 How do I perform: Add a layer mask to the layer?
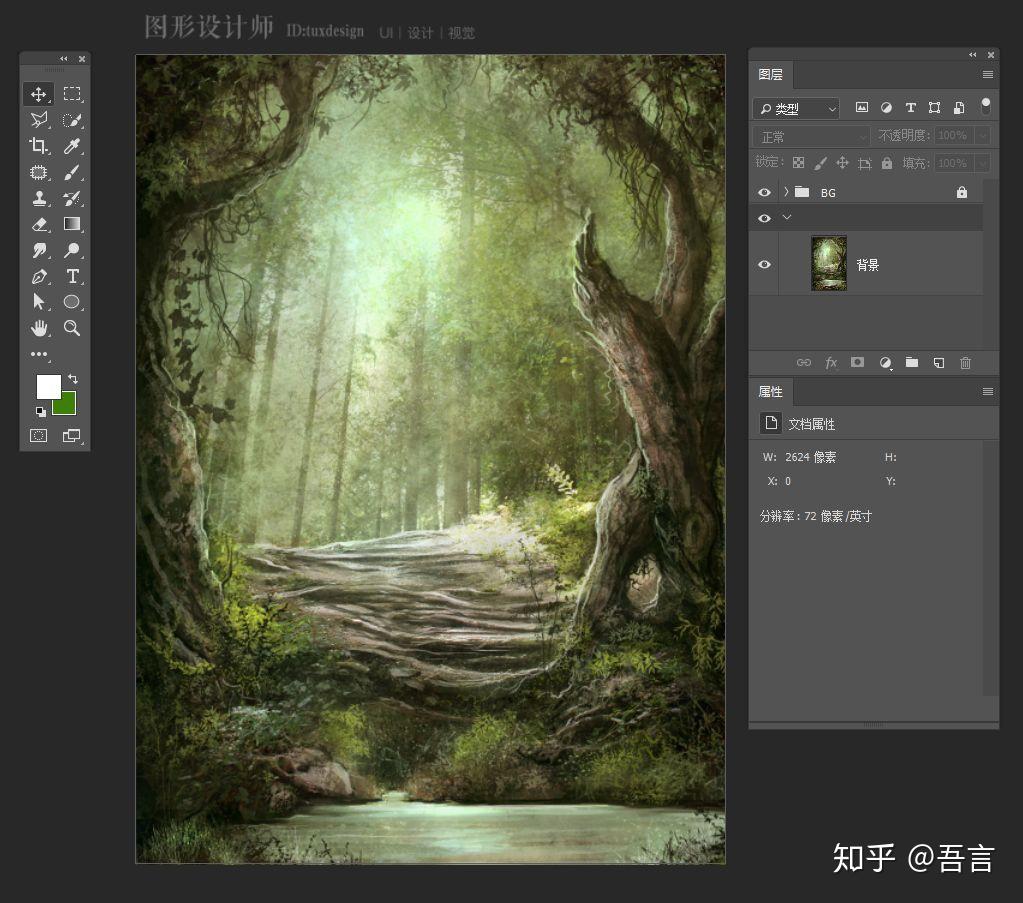[857, 363]
